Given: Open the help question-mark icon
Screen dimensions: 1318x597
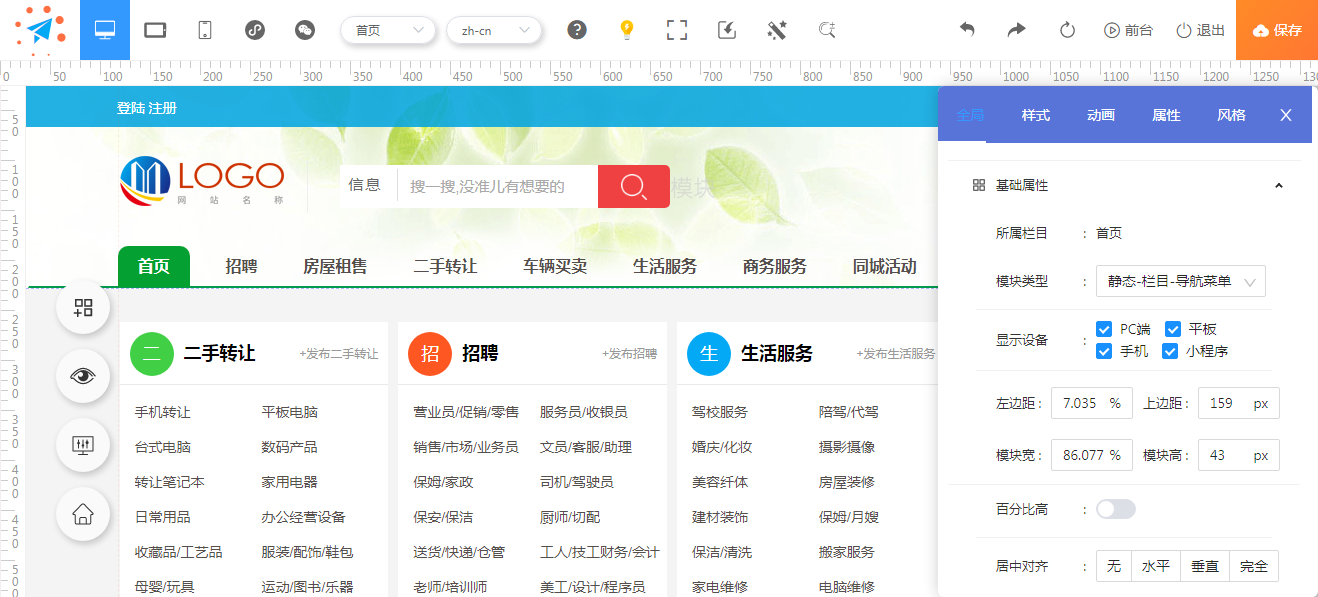Looking at the screenshot, I should click(577, 29).
